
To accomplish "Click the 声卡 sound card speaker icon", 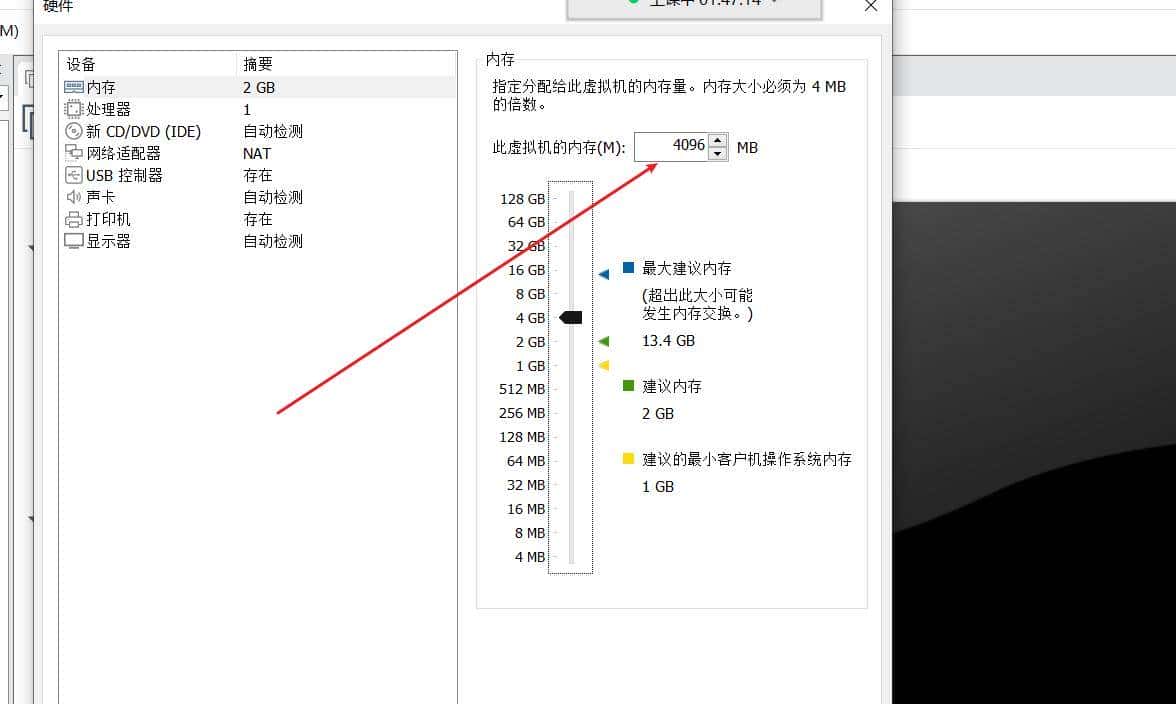I will point(74,197).
